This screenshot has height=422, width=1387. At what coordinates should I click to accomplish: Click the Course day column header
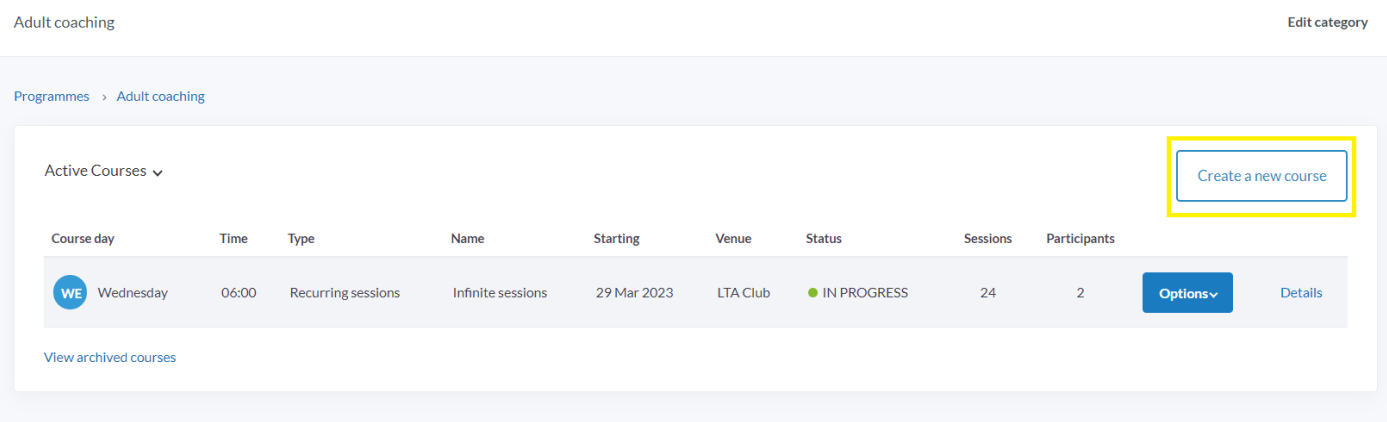[83, 239]
